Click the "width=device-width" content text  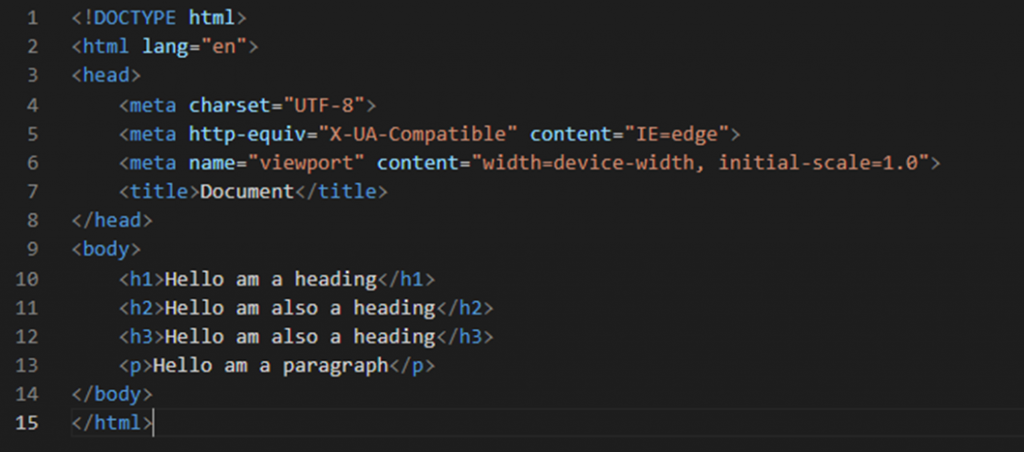point(586,163)
